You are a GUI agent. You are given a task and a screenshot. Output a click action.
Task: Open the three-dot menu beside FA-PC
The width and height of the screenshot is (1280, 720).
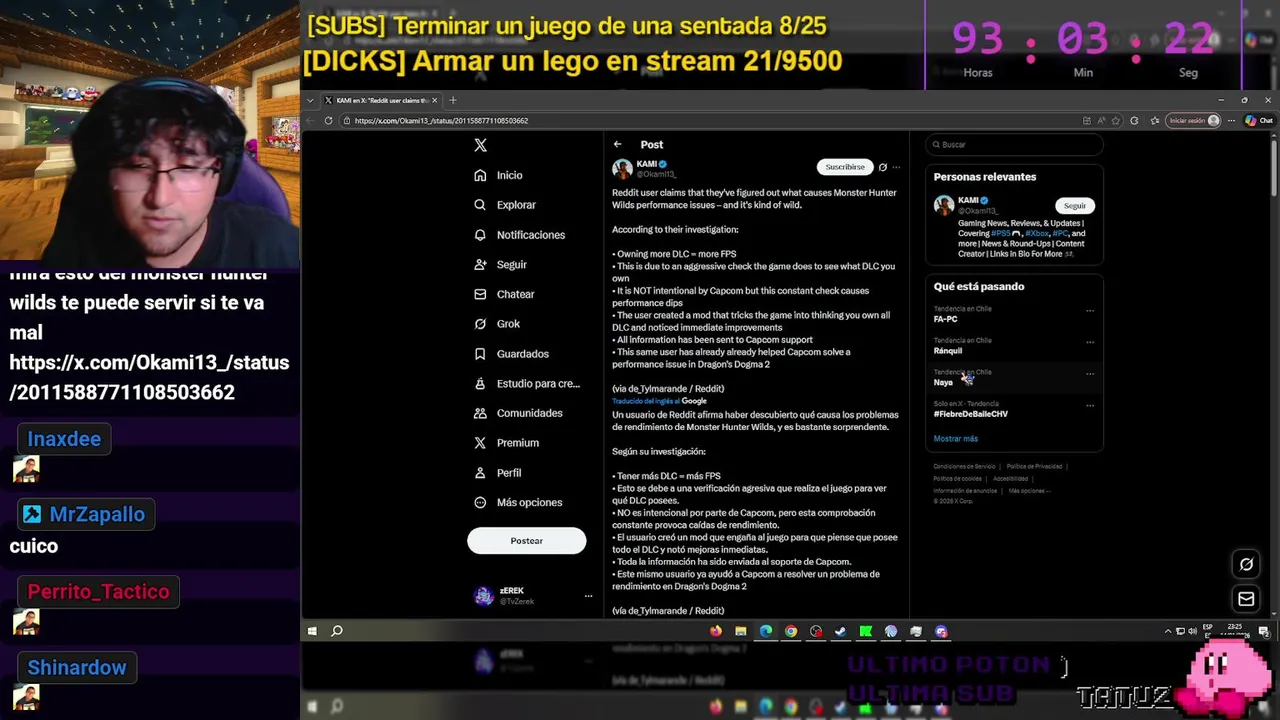coord(1090,311)
